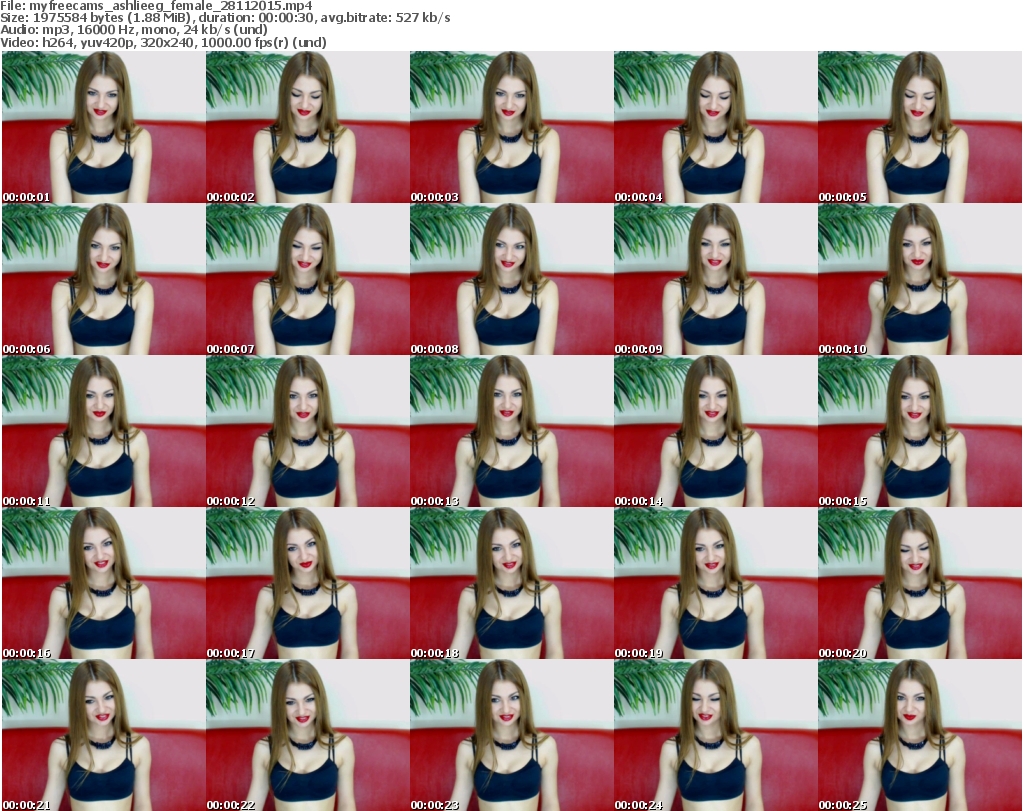The height and width of the screenshot is (811, 1024).
Task: Open the thumbnail frame stamped 00:00:13
Action: click(x=511, y=431)
